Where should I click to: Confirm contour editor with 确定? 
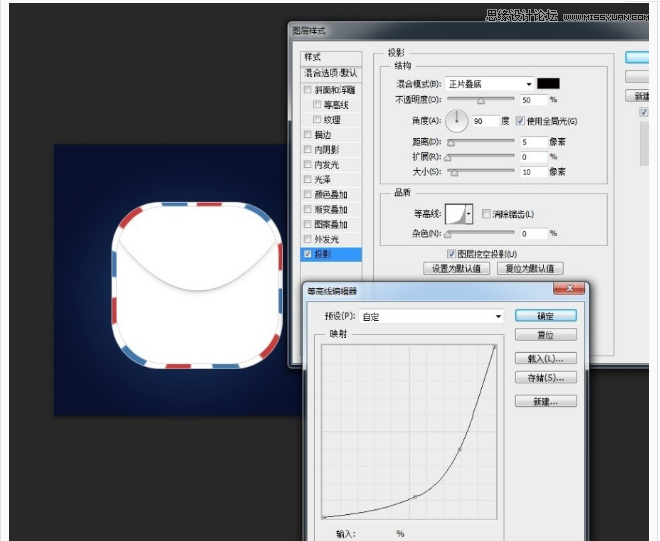pos(546,316)
